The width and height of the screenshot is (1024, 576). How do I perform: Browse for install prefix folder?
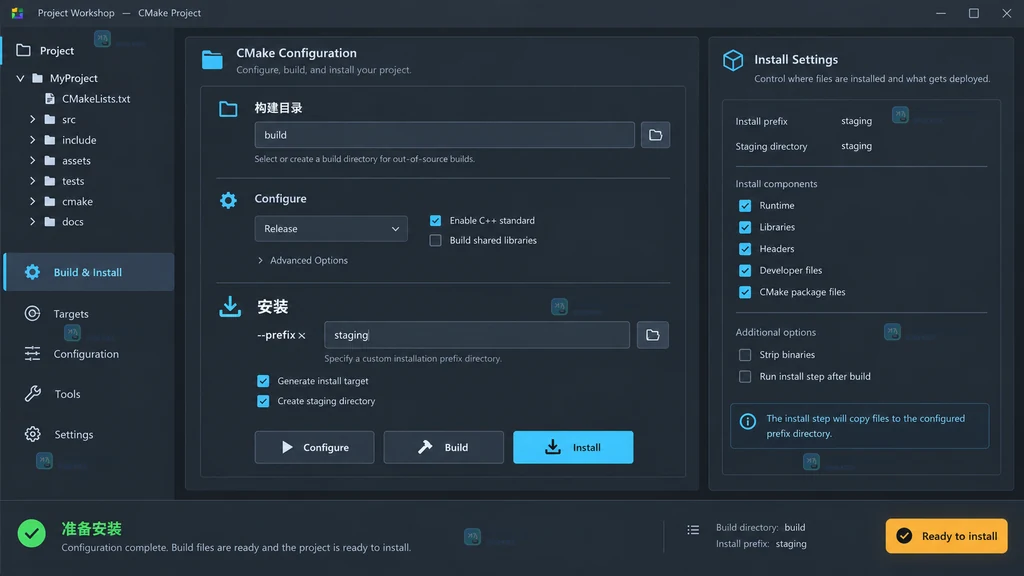[x=652, y=335]
